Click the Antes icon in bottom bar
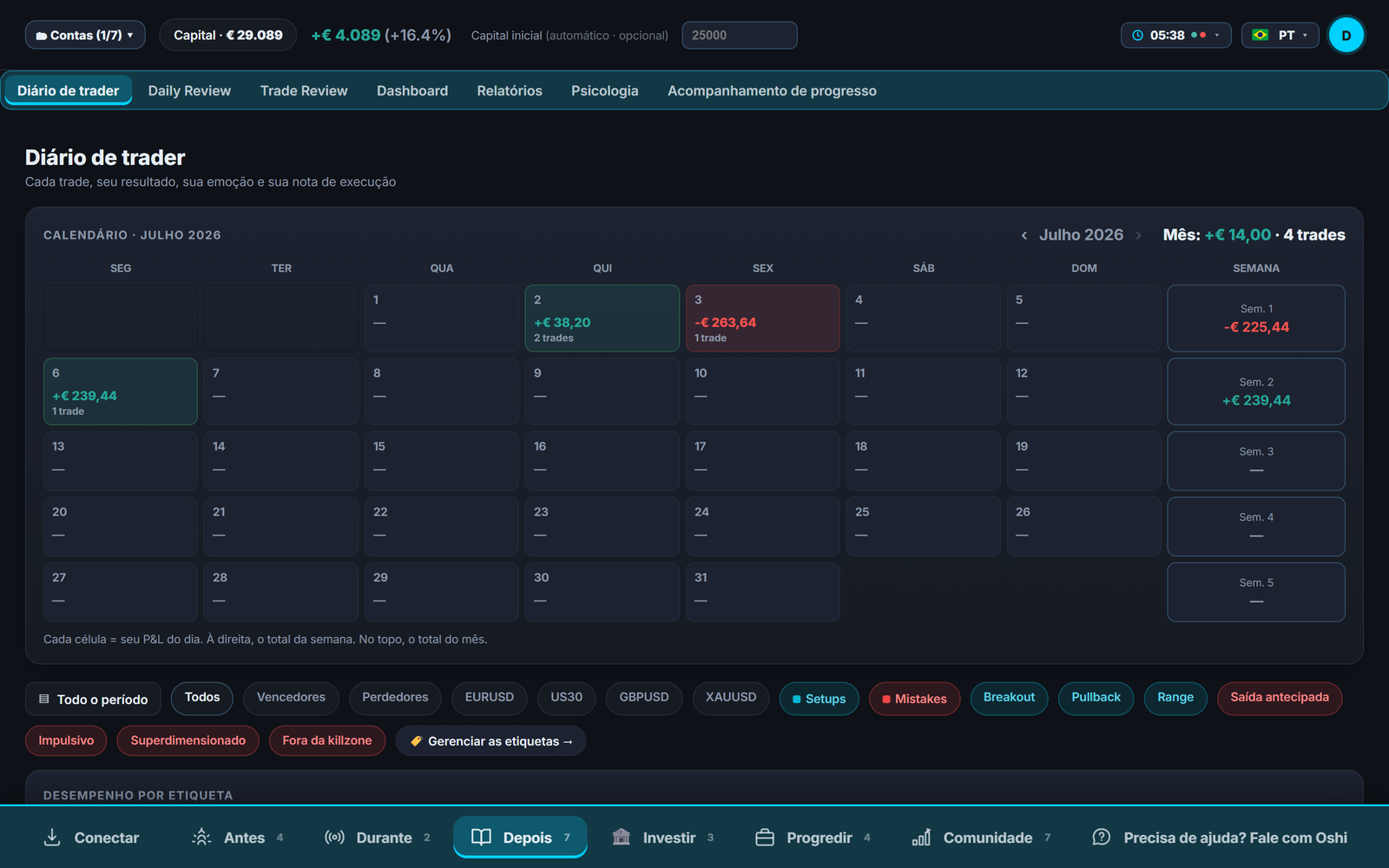The height and width of the screenshot is (868, 1389). (201, 838)
